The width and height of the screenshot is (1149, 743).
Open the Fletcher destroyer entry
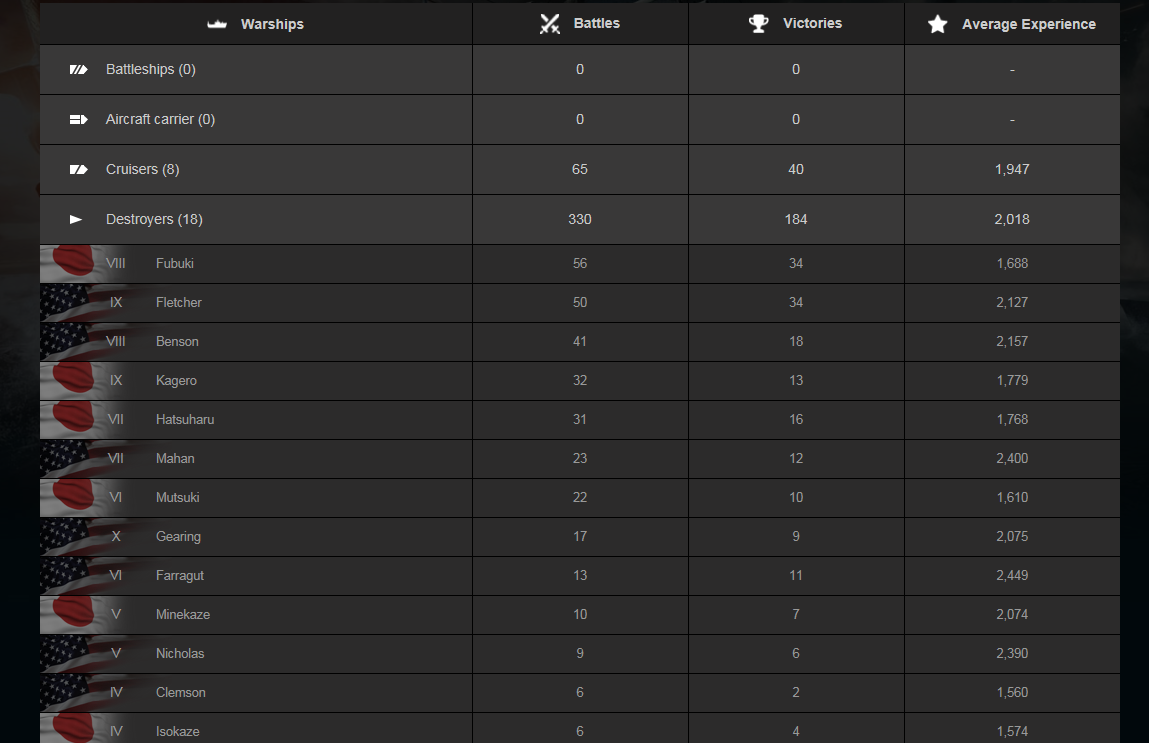tap(580, 303)
